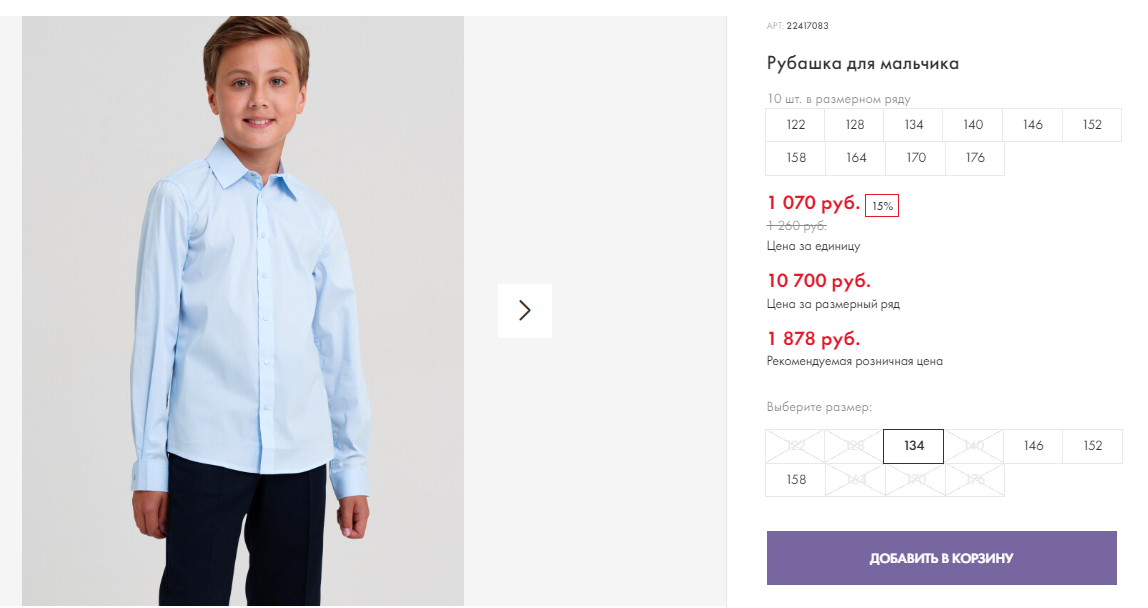Click the unavailable size 140 option
The height and width of the screenshot is (608, 1148).
[974, 446]
